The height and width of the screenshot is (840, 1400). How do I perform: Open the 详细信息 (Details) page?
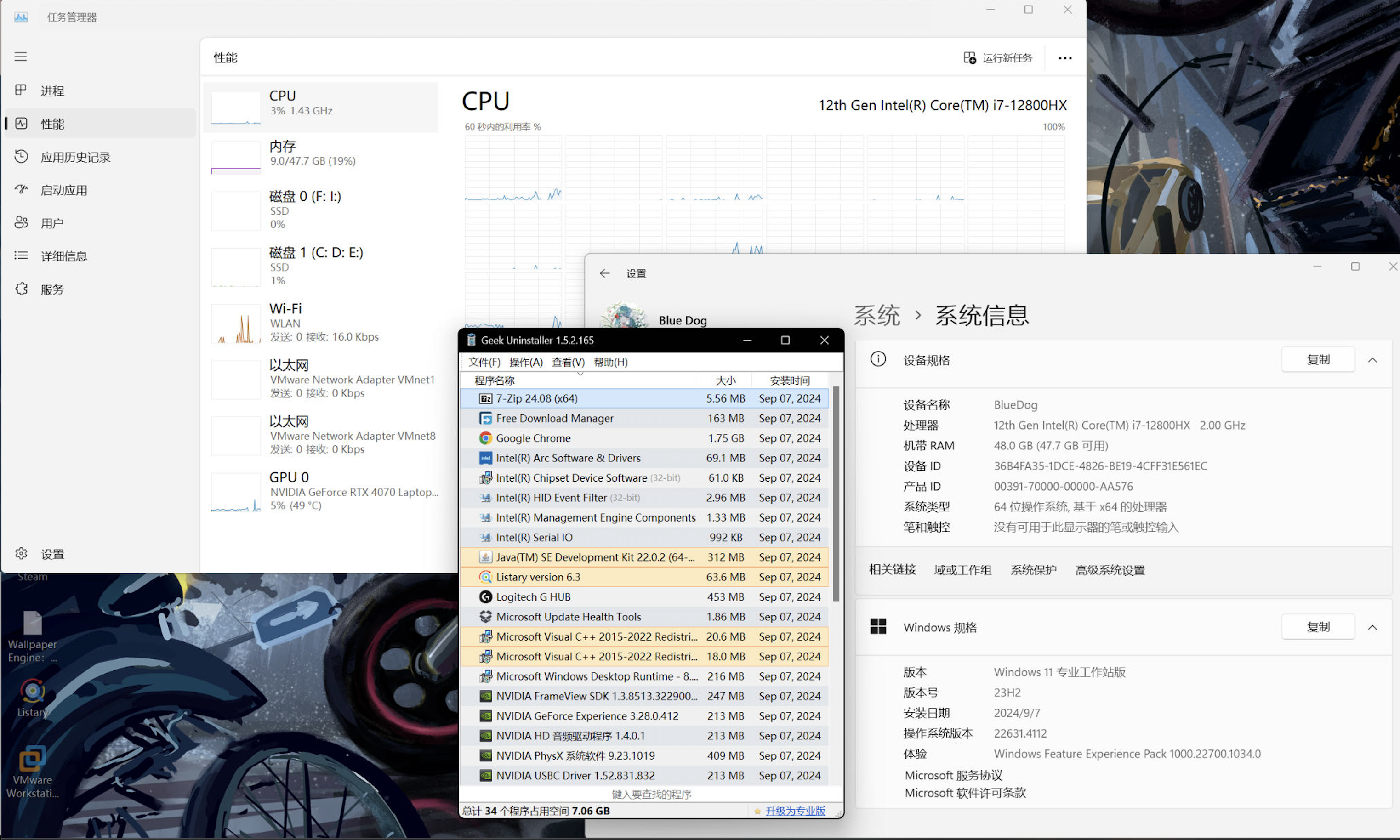(63, 256)
